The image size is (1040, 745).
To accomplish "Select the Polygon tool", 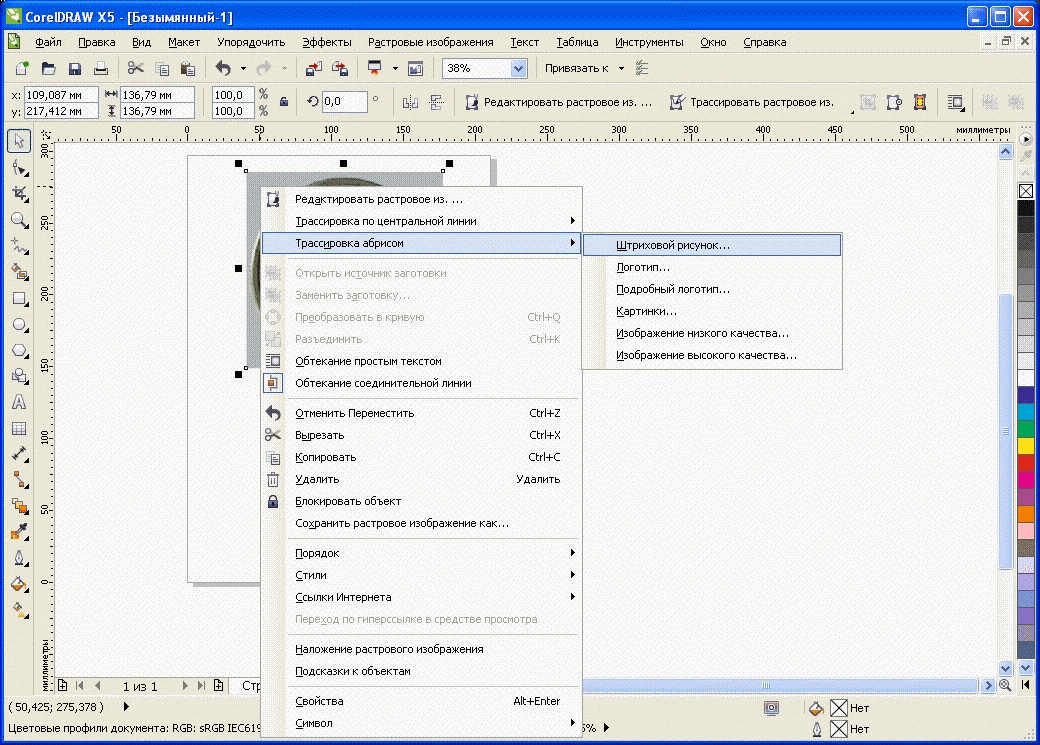I will (x=19, y=350).
